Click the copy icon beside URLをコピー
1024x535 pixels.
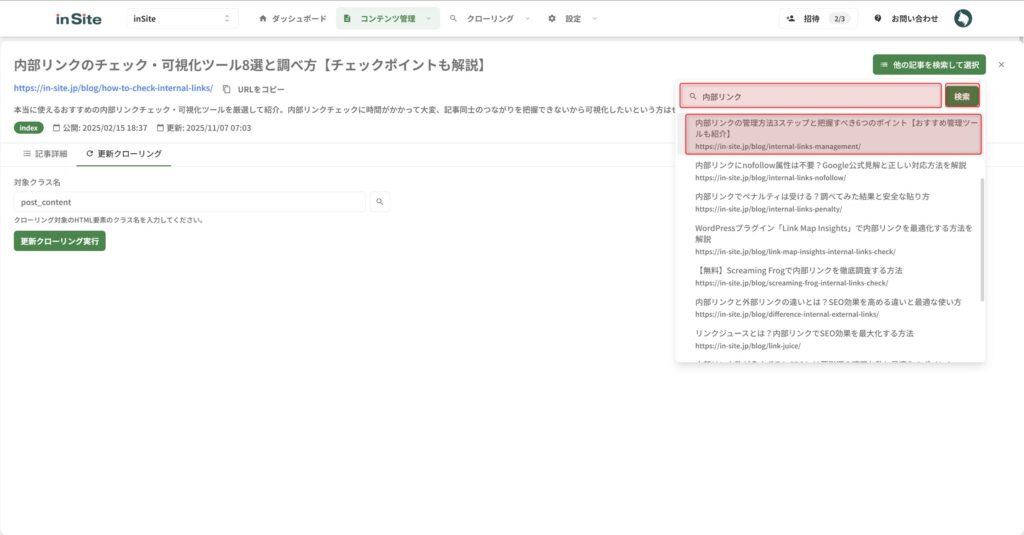click(227, 89)
